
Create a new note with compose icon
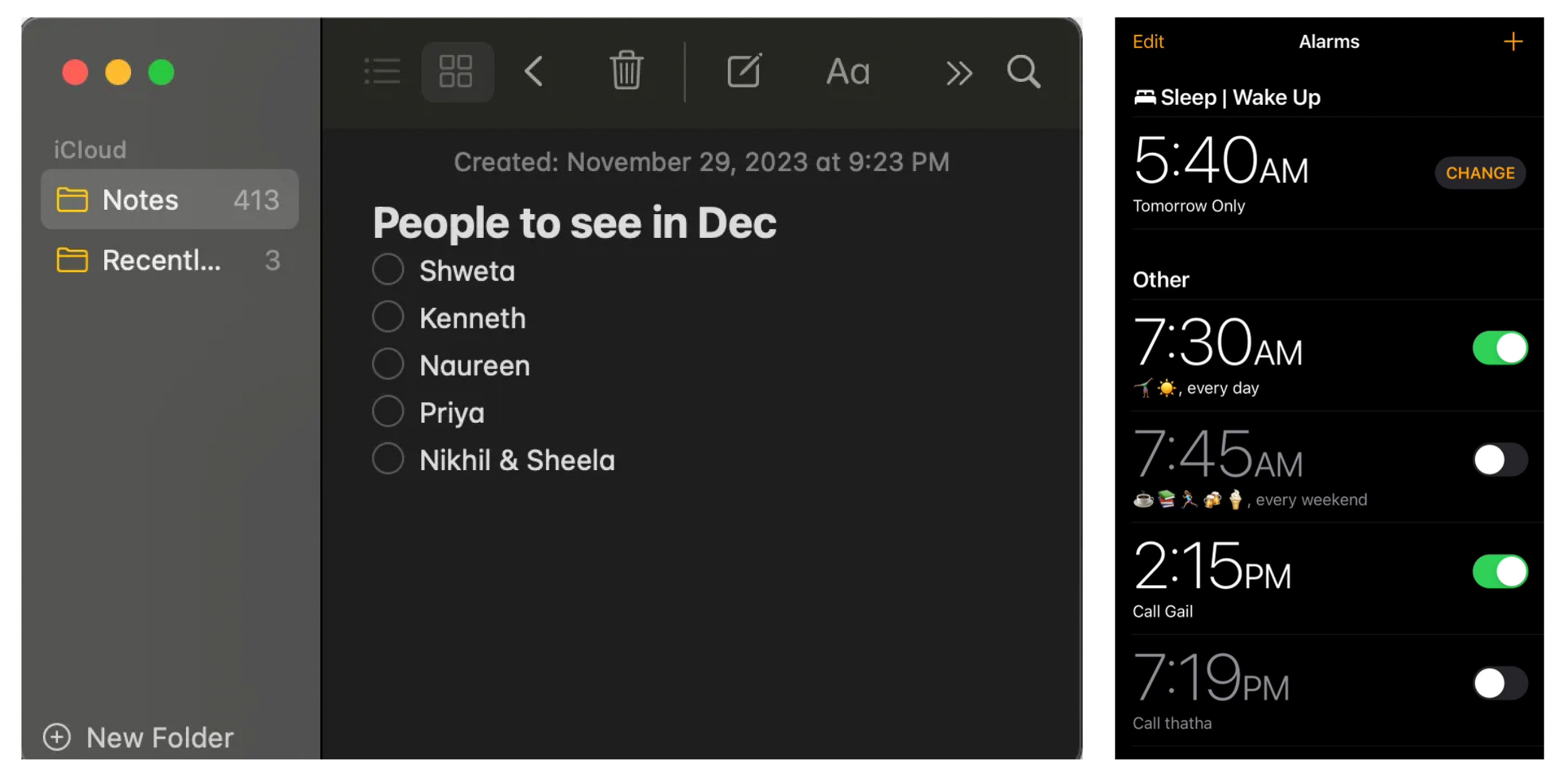click(x=744, y=71)
